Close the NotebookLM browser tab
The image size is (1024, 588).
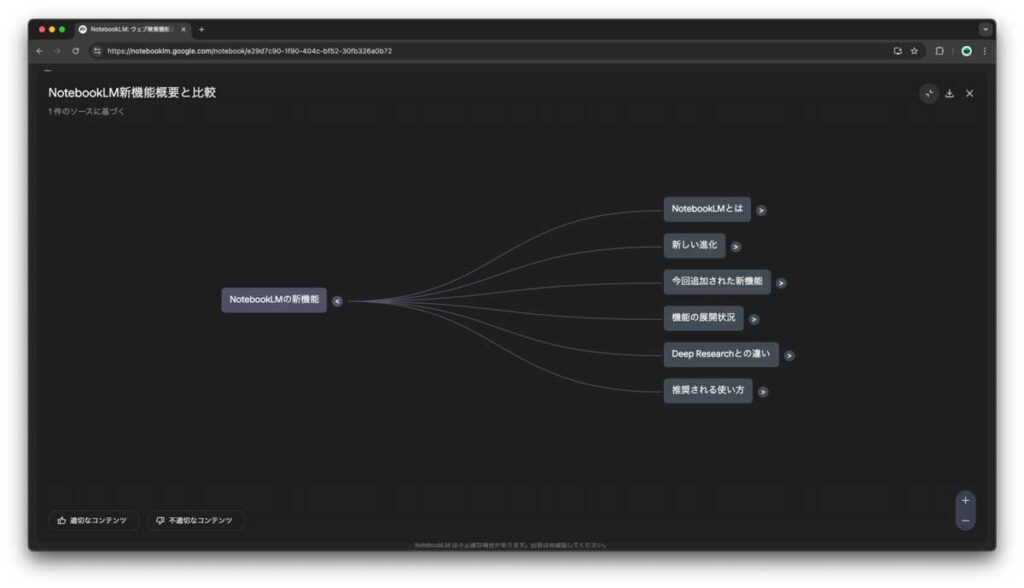tap(184, 29)
